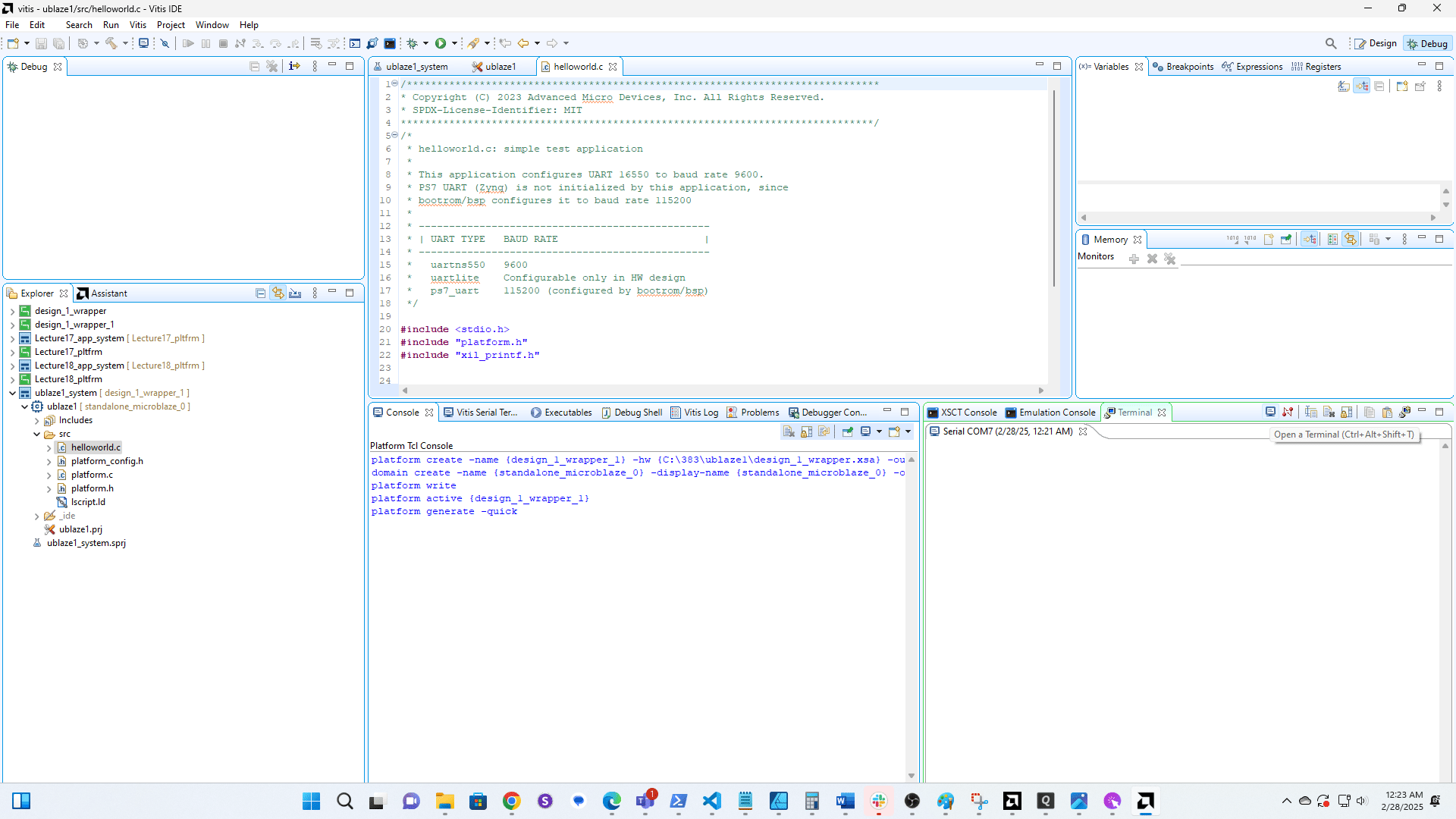This screenshot has height=819, width=1456.
Task: Open platform.c in the Explorer tree
Action: (92, 475)
